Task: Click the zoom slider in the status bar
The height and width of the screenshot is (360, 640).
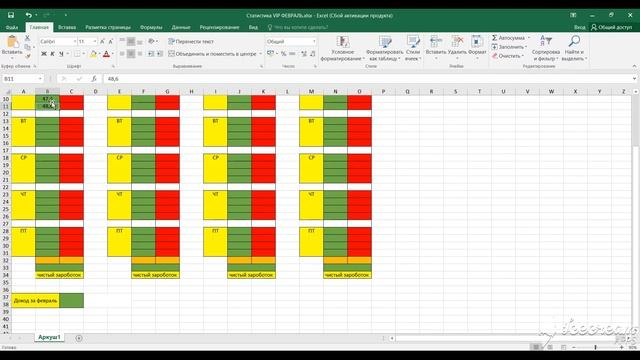Action: pos(596,347)
